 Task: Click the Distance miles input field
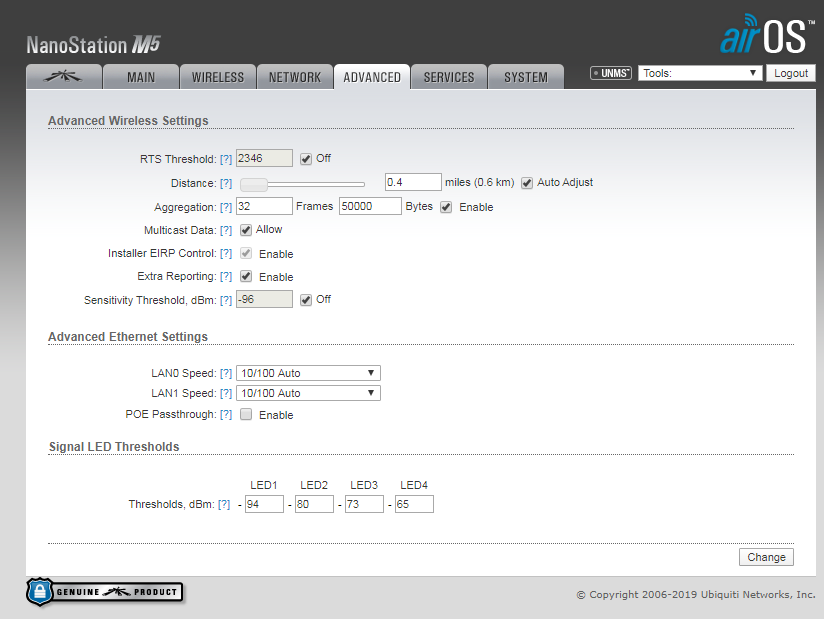click(413, 182)
